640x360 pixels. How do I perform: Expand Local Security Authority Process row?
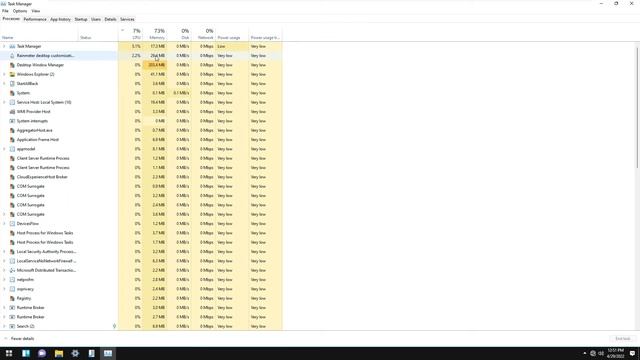(x=4, y=251)
